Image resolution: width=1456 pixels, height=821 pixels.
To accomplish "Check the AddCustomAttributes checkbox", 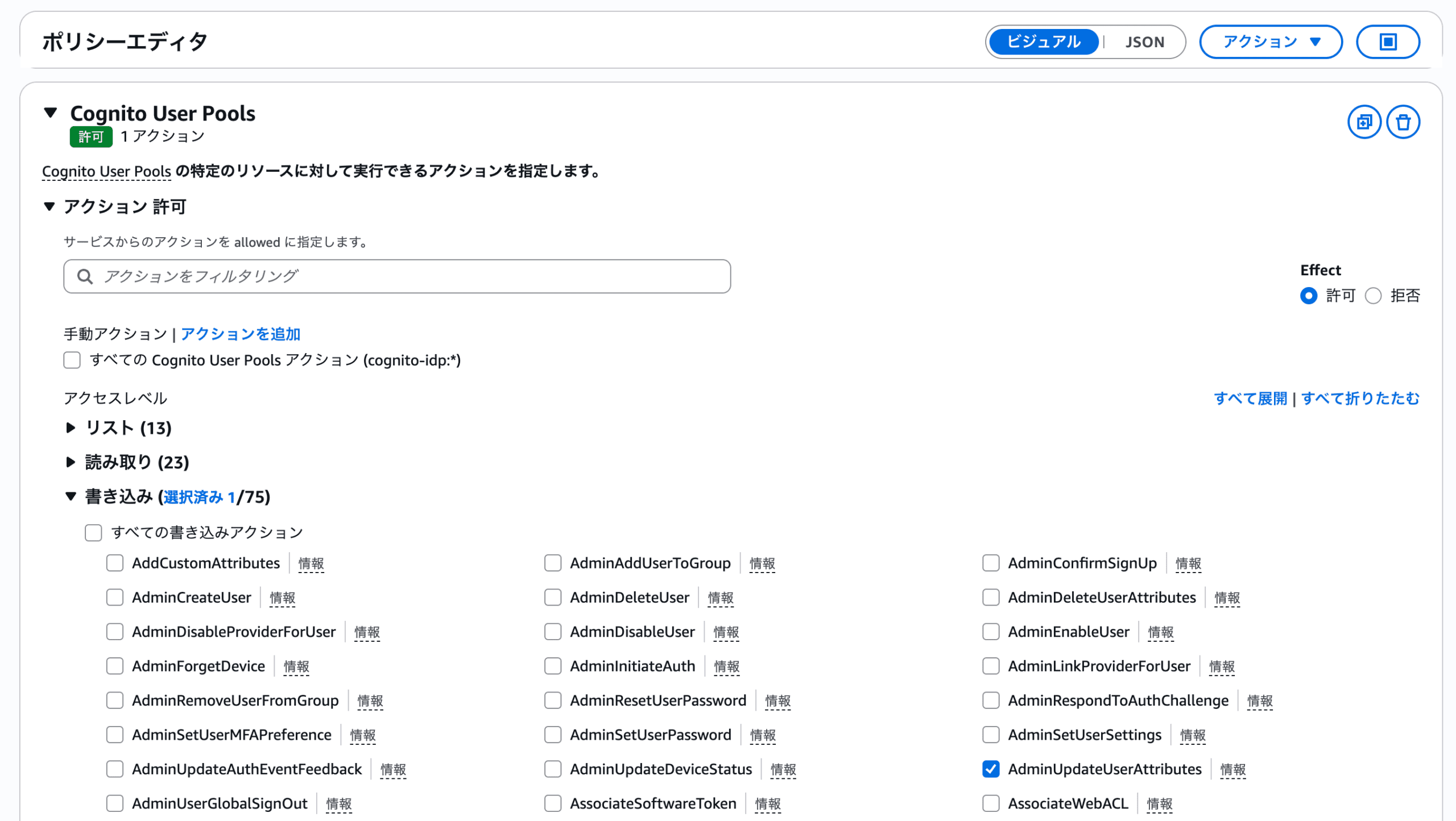I will click(x=115, y=563).
